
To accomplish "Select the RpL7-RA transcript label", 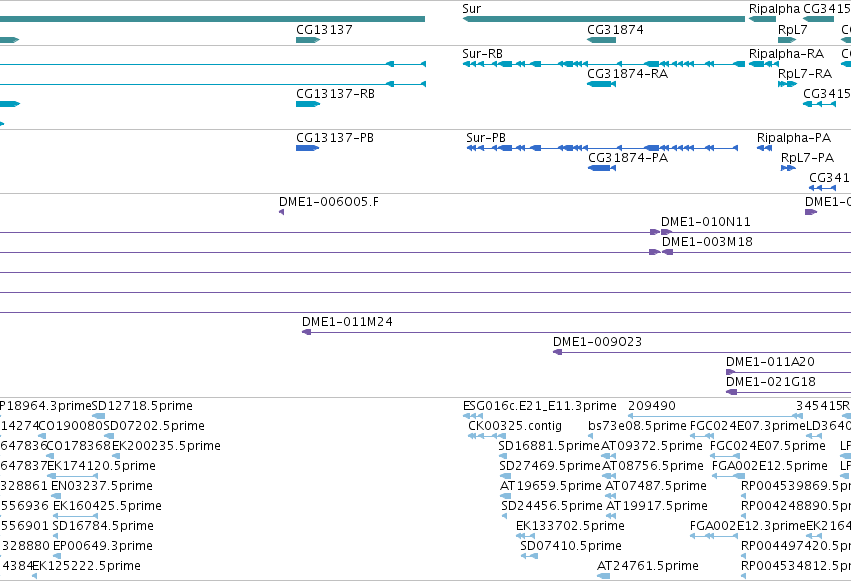I will point(805,74).
